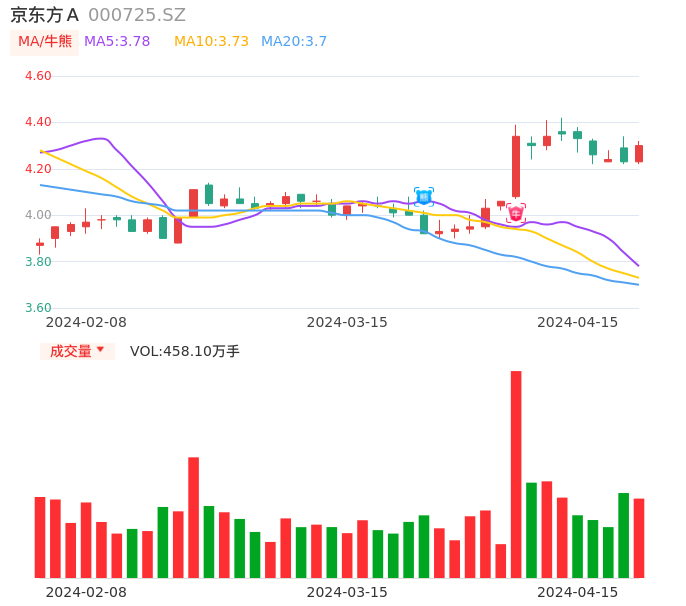686x606 pixels.
Task: Click the 4.60 price axis label
Action: click(x=38, y=76)
